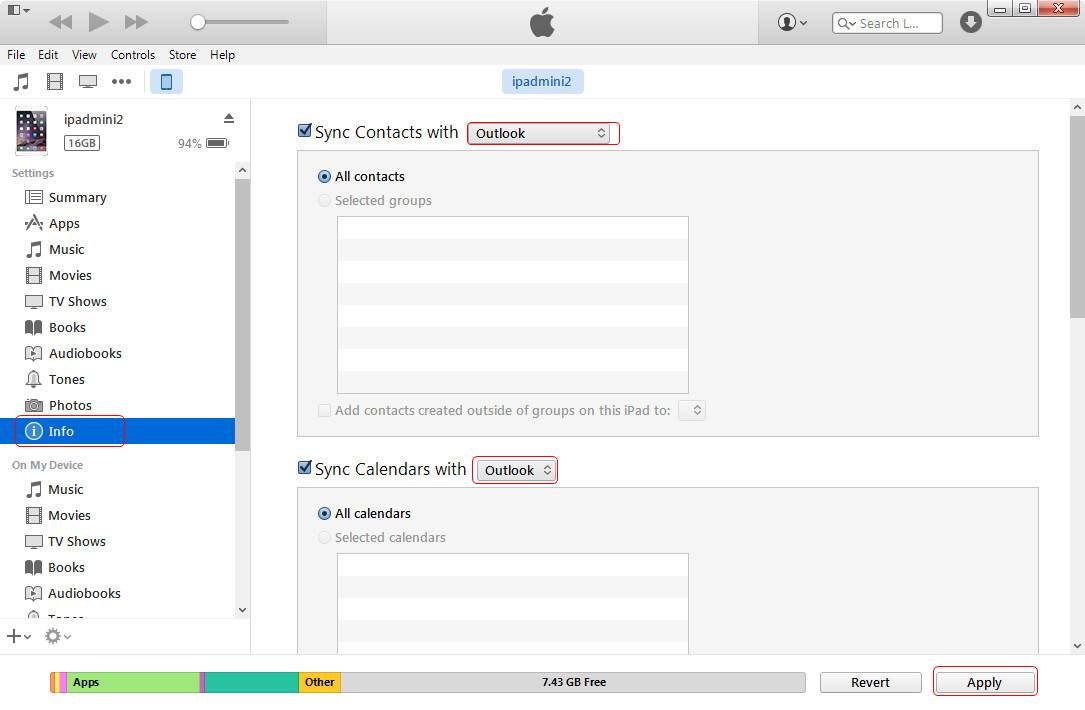Open the account user icon menu
The height and width of the screenshot is (710, 1085).
[x=792, y=23]
